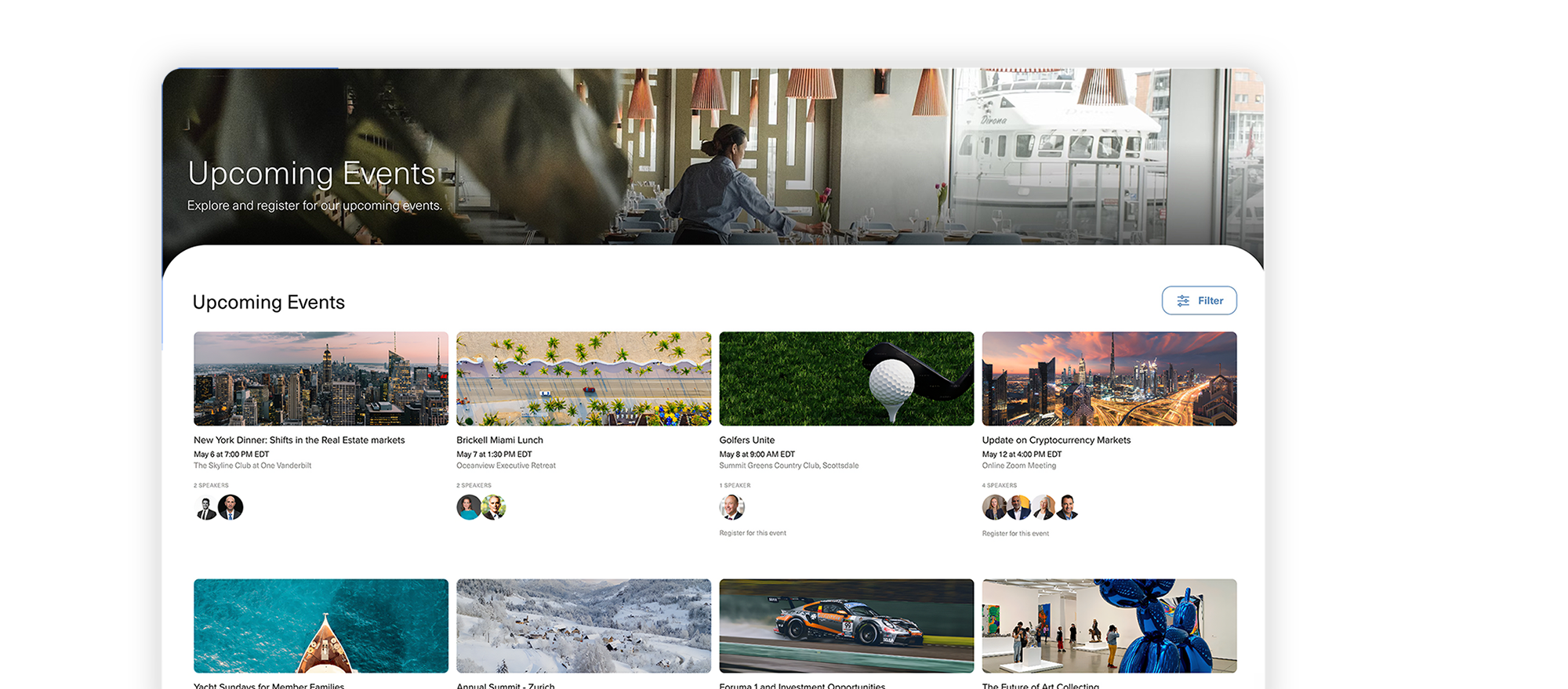Open the Filter button
Image resolution: width=1568 pixels, height=689 pixels.
(1199, 300)
